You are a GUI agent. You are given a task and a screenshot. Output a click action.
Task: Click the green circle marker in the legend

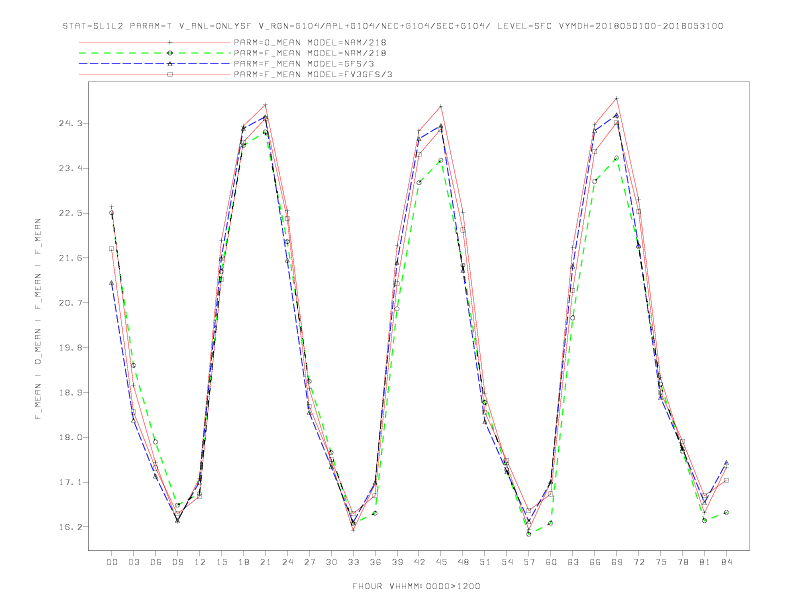coord(170,53)
